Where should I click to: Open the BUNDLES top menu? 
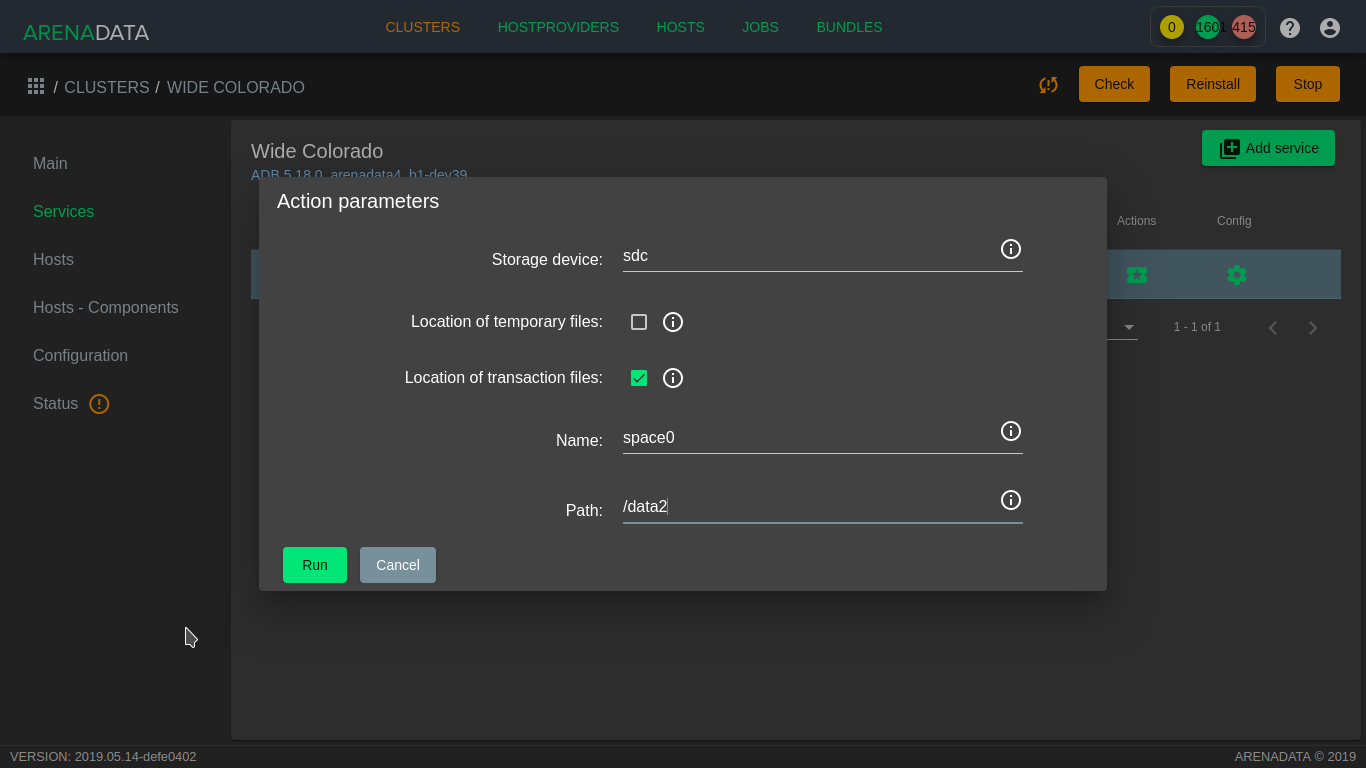point(849,27)
